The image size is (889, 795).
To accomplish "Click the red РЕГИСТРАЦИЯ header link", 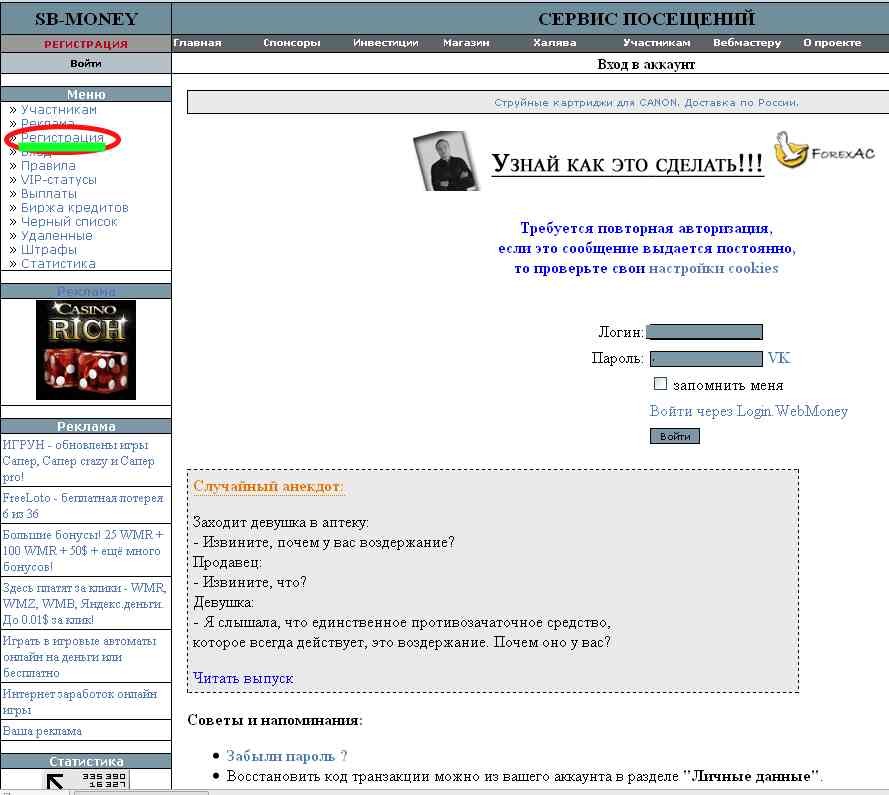I will click(86, 44).
